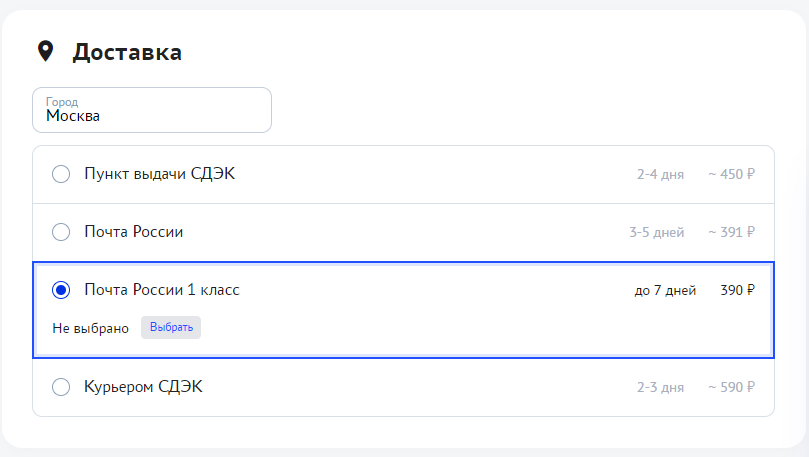
Task: Click the 2-4 дня delivery time
Action: pos(660,174)
